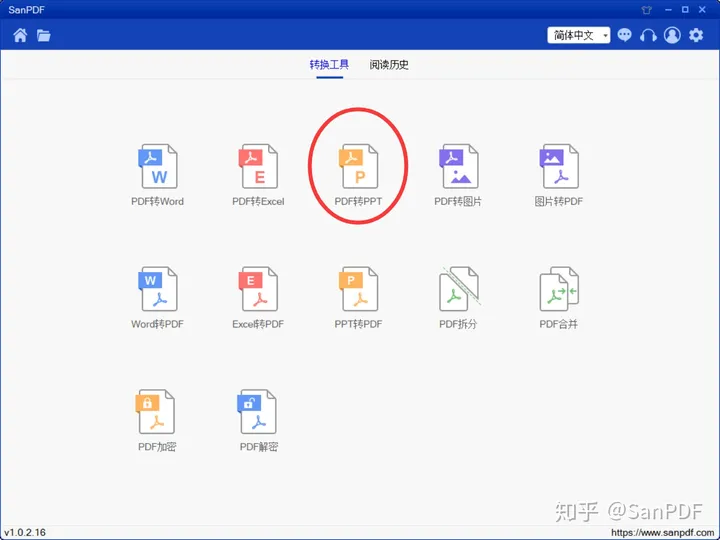The image size is (720, 540).
Task: Open the user account profile icon
Action: tap(672, 35)
